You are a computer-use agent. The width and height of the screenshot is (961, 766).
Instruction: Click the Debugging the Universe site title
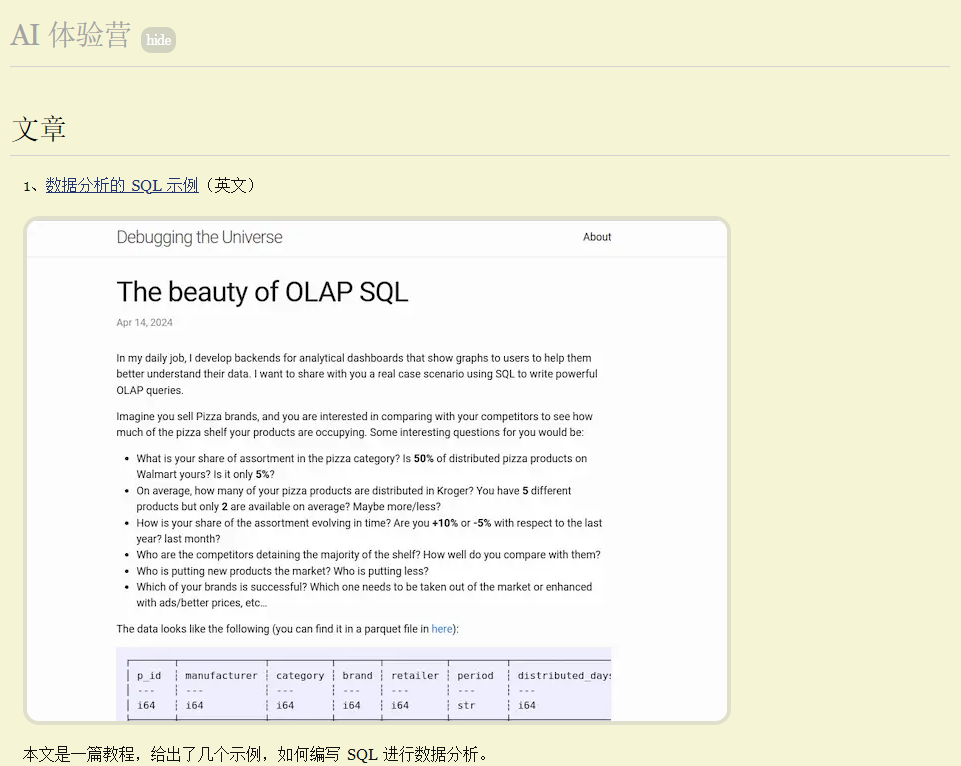pos(199,237)
